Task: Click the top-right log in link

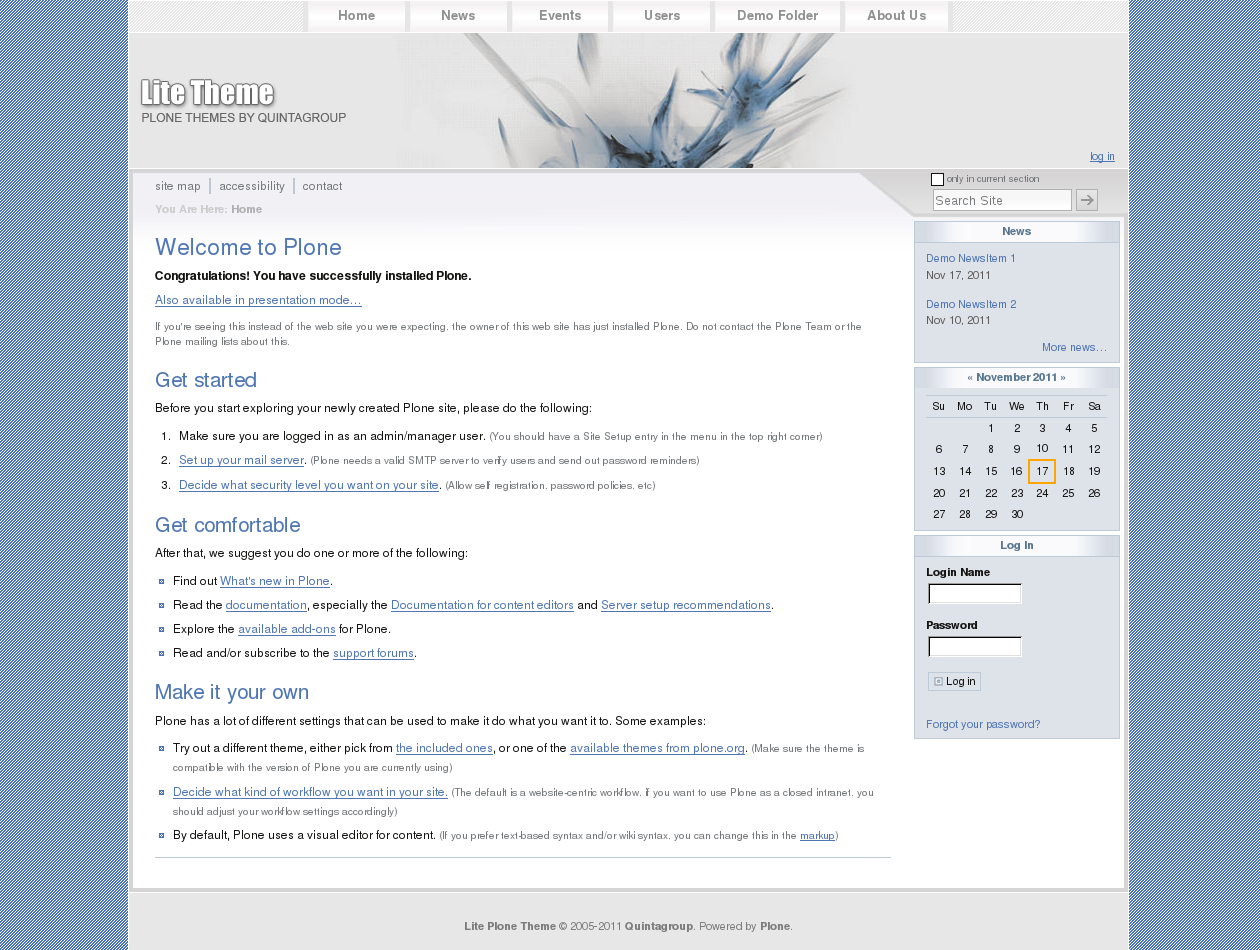Action: 1102,157
